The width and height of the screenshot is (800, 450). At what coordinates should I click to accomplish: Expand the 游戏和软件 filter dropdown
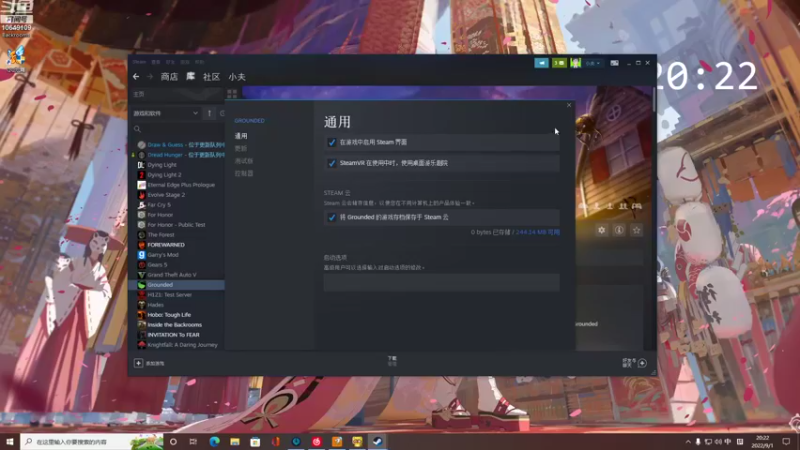(165, 113)
